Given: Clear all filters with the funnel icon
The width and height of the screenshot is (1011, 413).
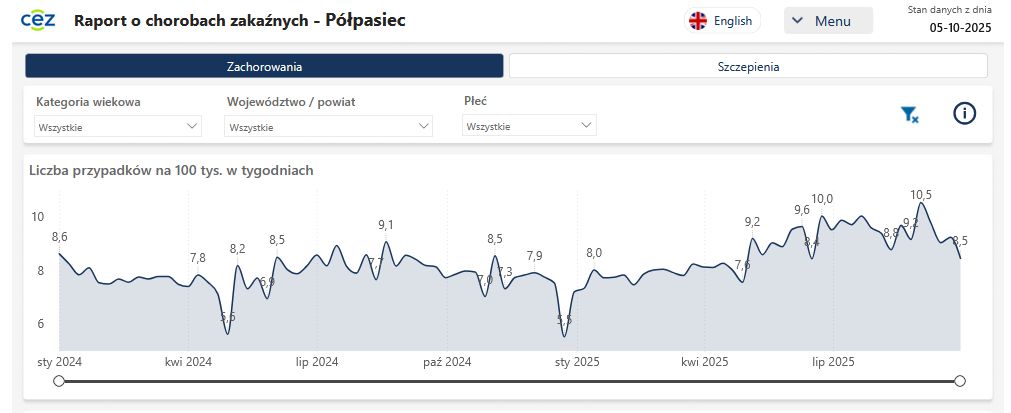Looking at the screenshot, I should click(909, 114).
